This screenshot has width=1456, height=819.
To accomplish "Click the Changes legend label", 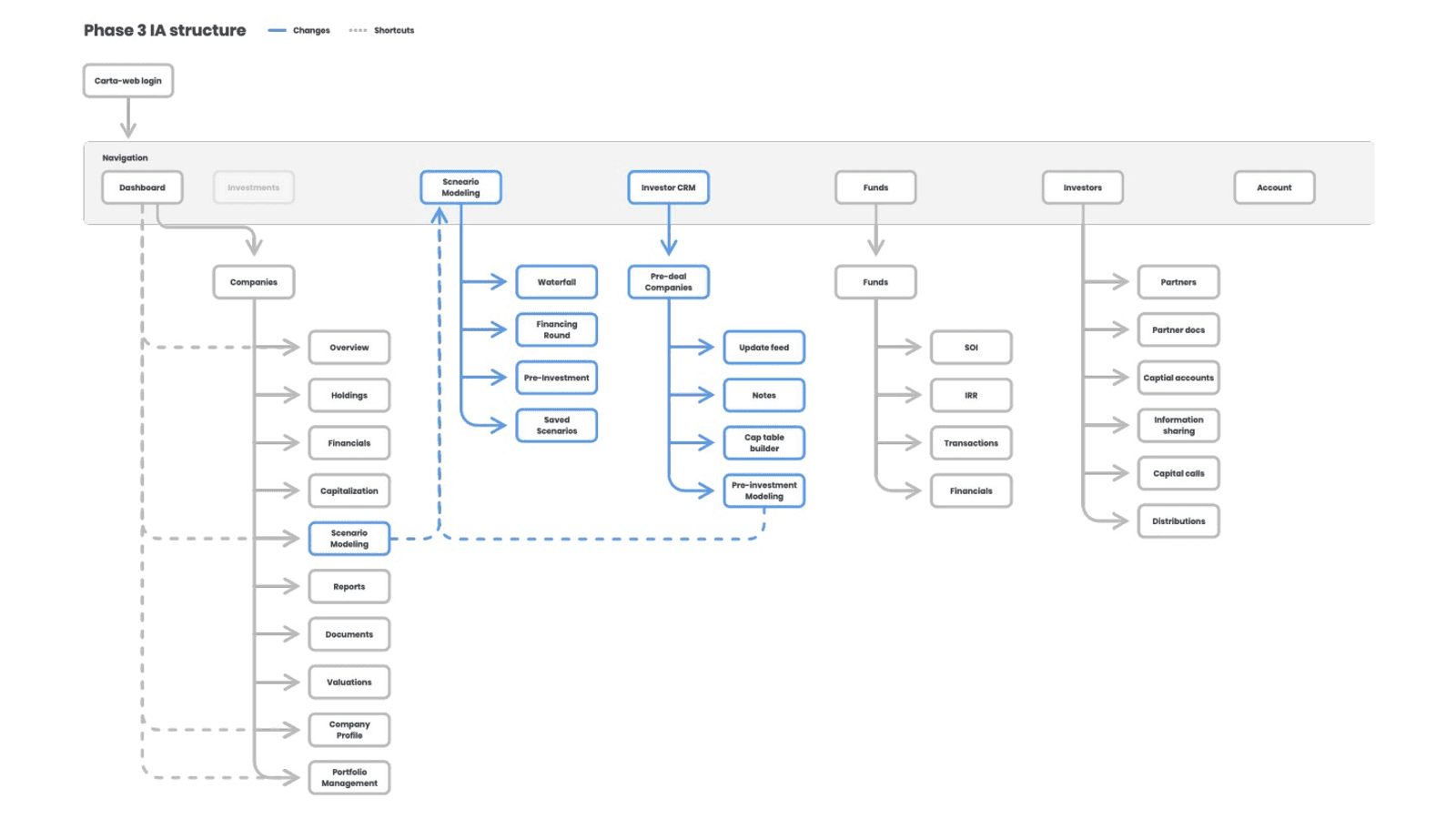I will 311,31.
